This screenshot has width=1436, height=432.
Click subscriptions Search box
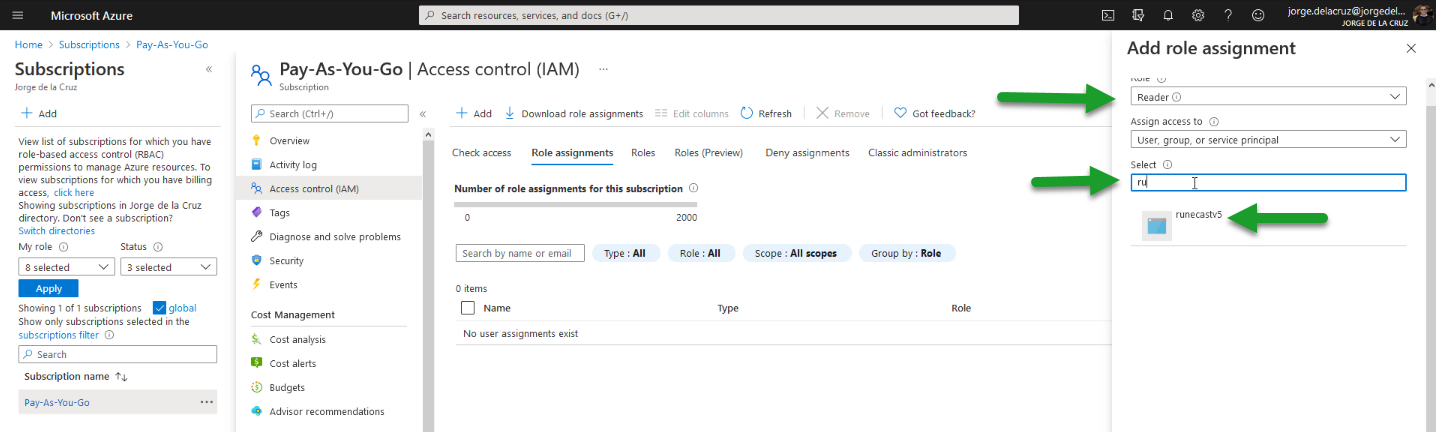118,354
